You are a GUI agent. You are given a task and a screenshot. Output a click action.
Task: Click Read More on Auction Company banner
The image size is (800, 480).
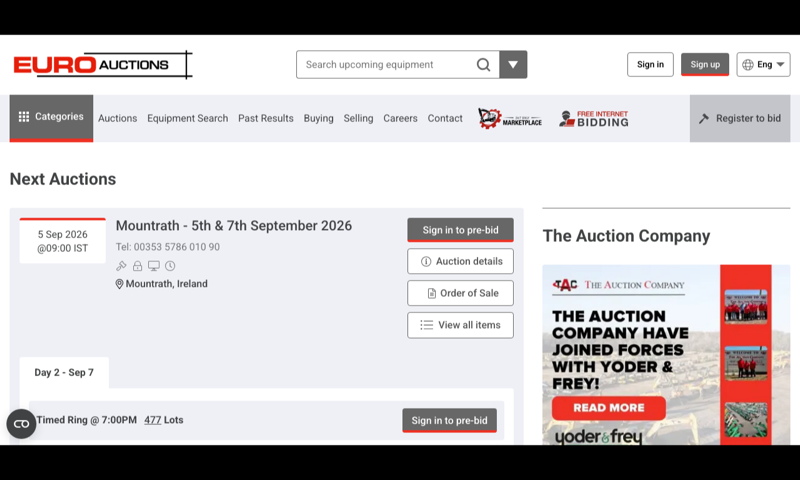pyautogui.click(x=609, y=408)
